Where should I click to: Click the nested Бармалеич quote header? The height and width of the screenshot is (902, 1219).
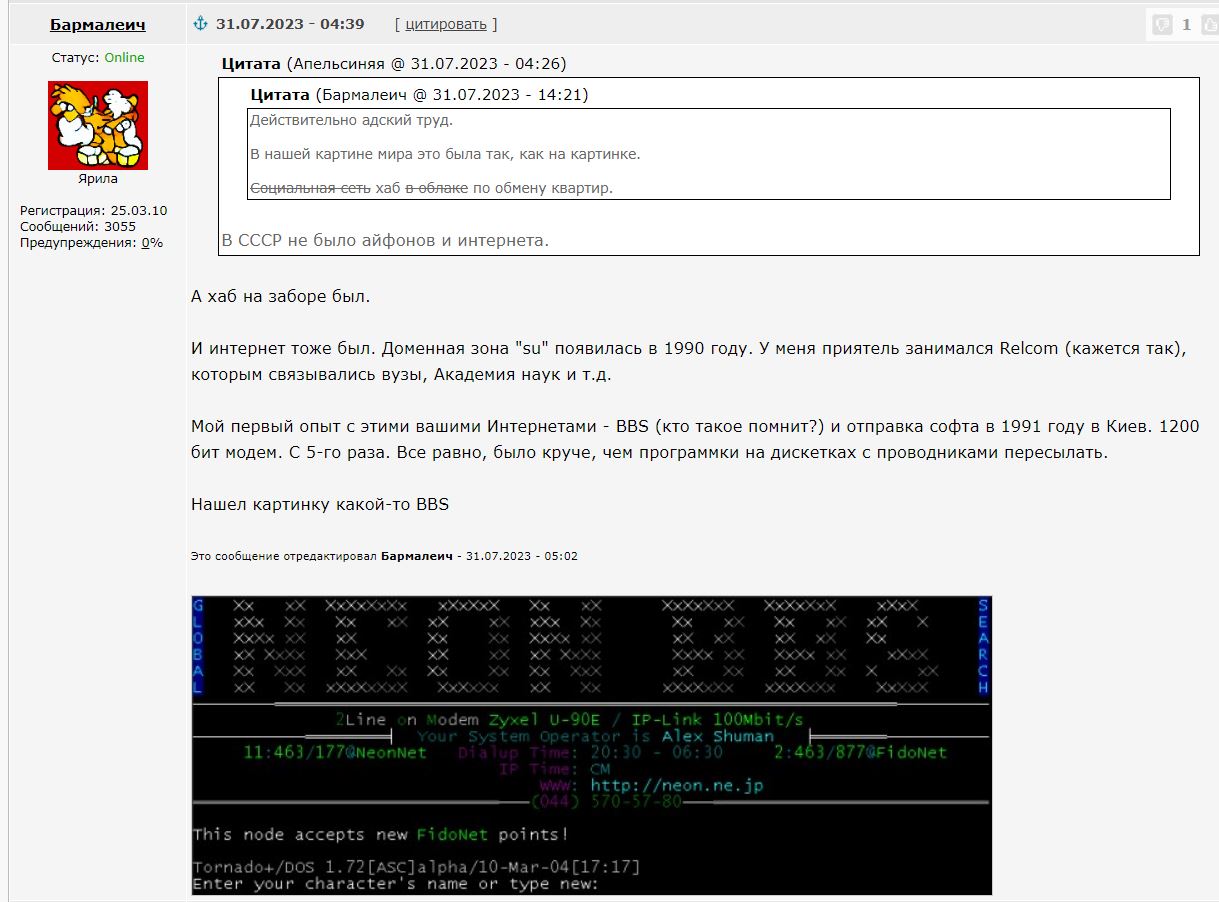click(x=419, y=95)
